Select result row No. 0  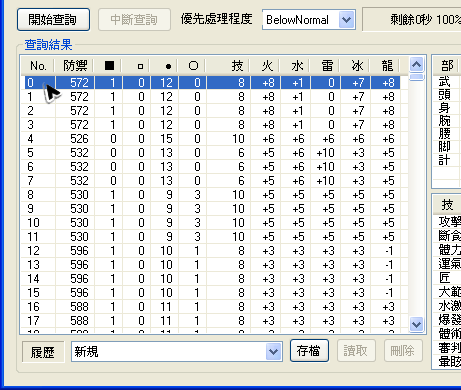pos(212,83)
